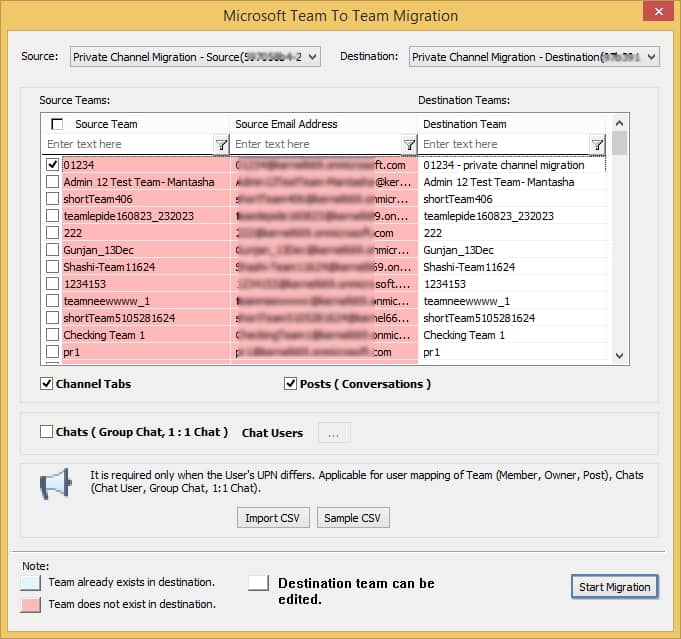Toggle the select-all Source Team header checkbox
681x639 pixels.
[x=57, y=124]
